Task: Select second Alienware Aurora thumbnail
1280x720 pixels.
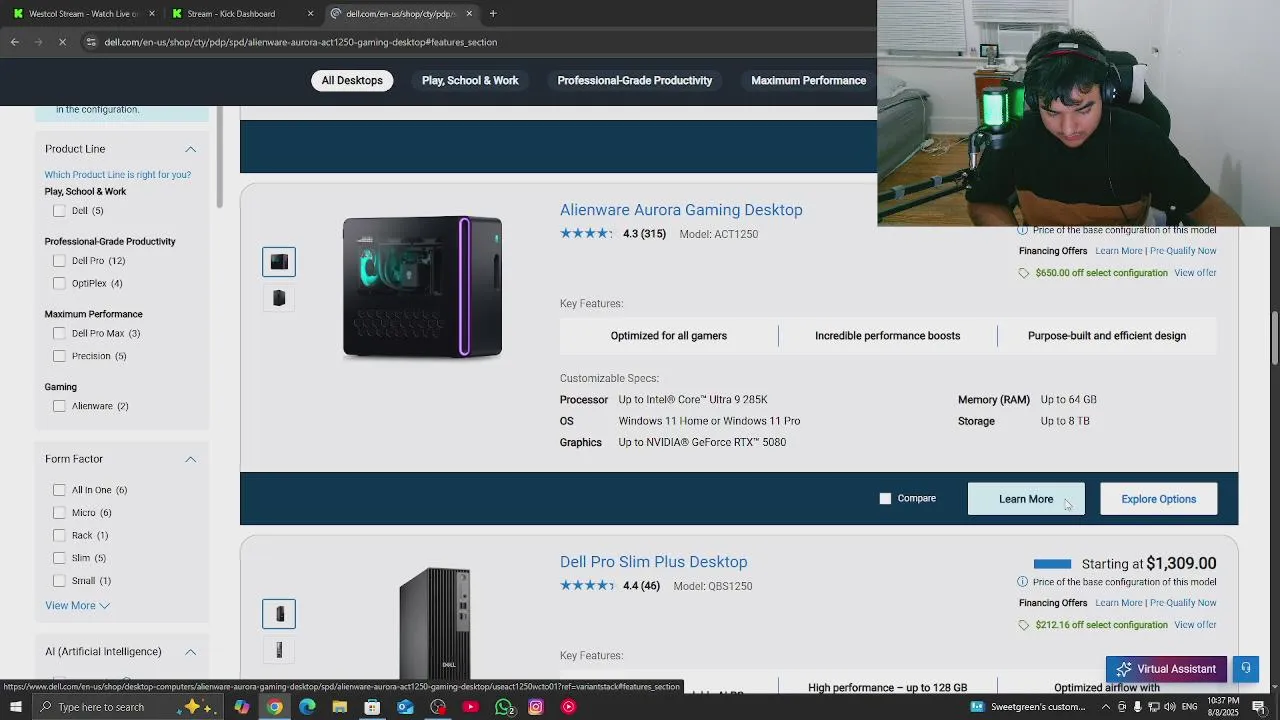Action: tap(279, 298)
